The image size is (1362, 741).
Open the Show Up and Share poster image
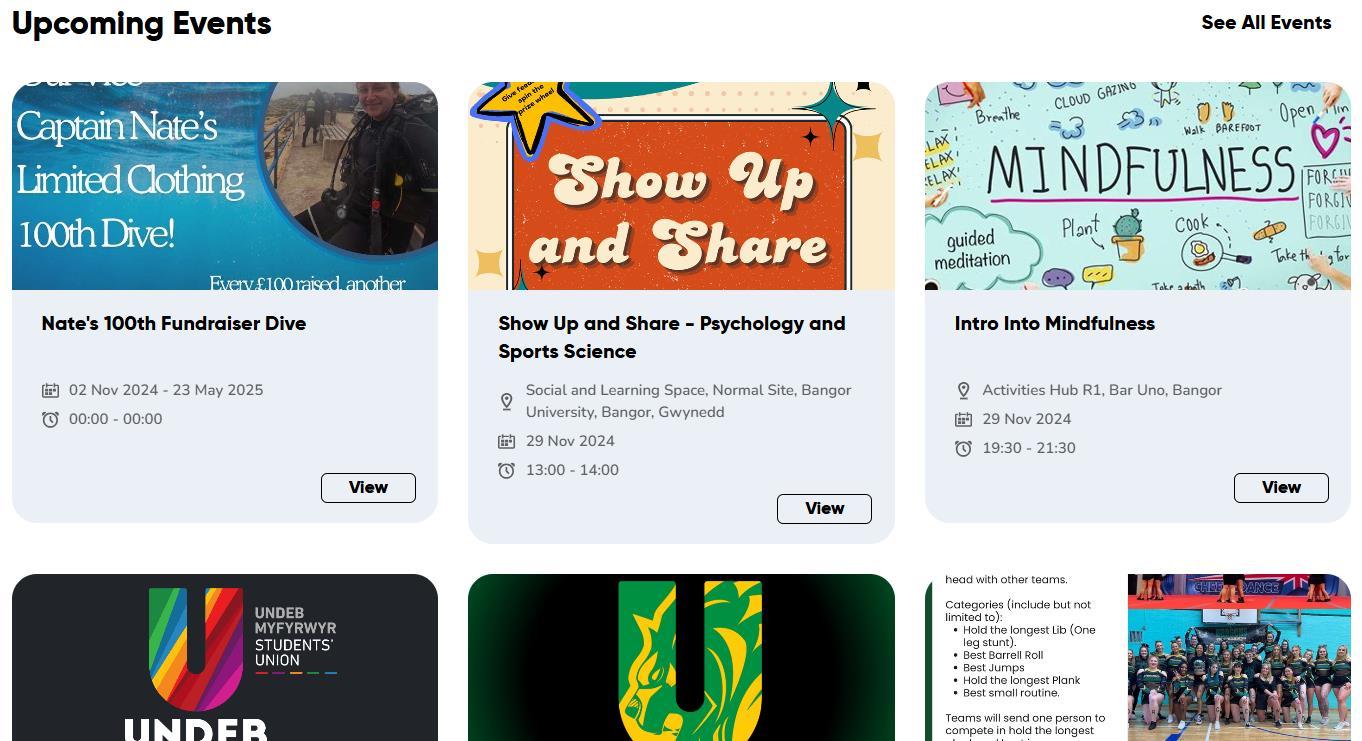[x=681, y=186]
